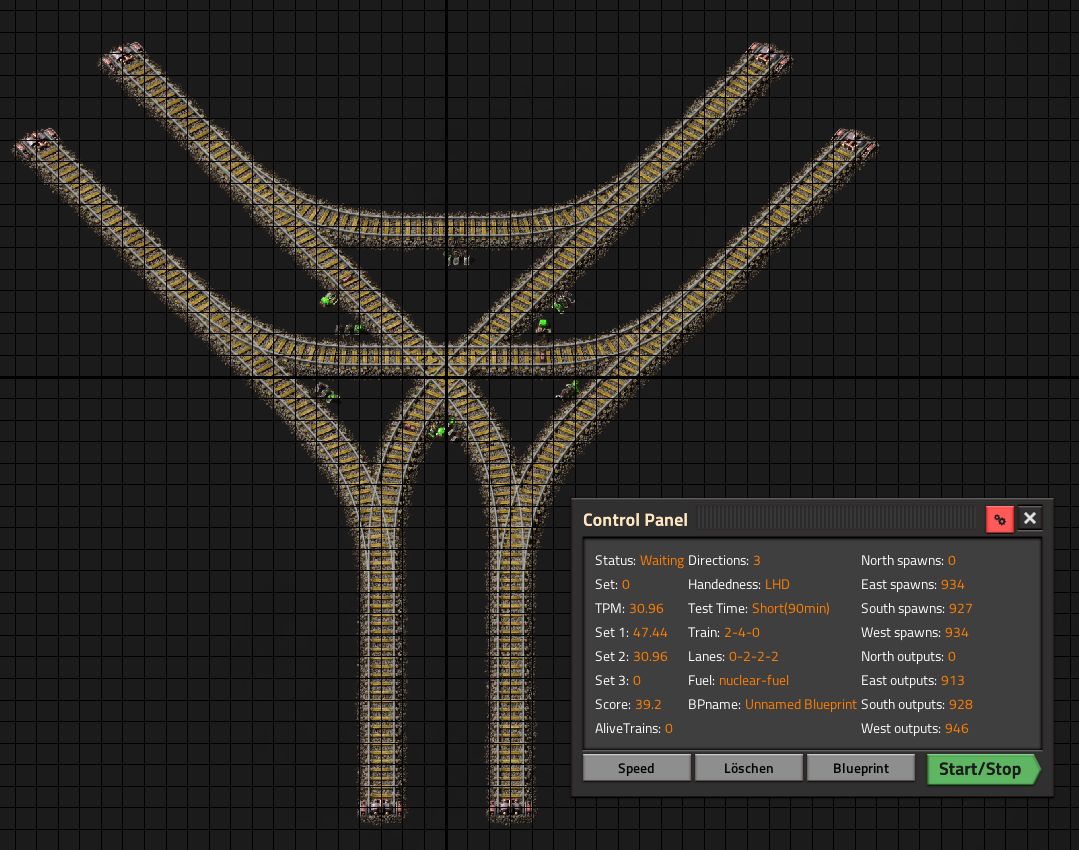Select the train spawner at the bottom-left track end

point(379,808)
